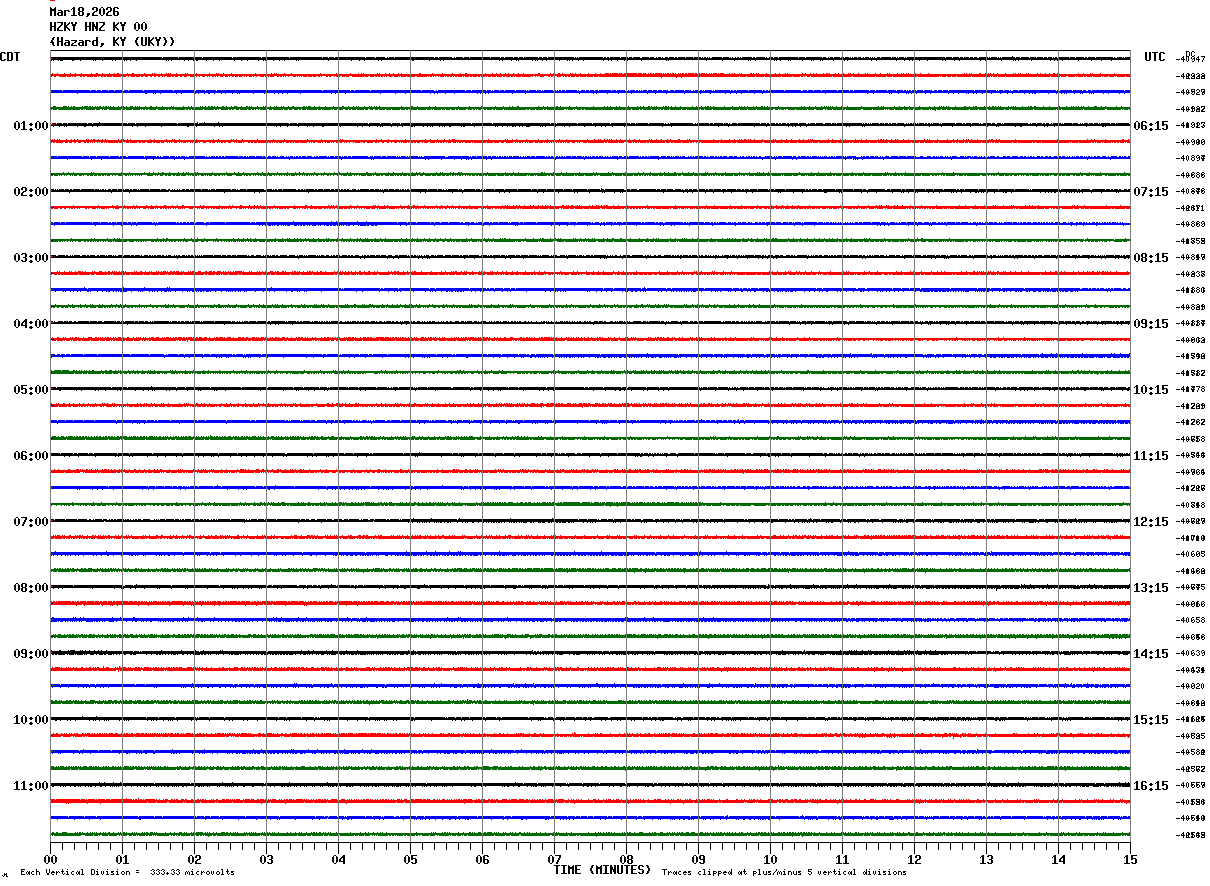This screenshot has height=886, width=1210.
Task: Select the 09:15 UTC time label
Action: (x=1151, y=324)
